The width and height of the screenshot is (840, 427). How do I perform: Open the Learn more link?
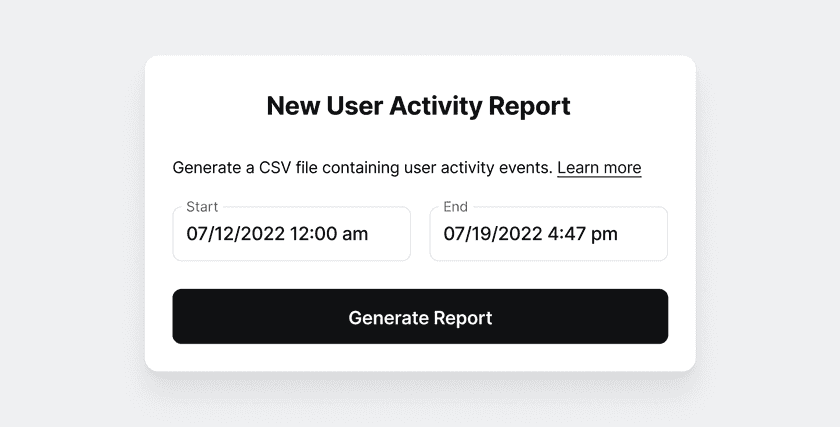click(599, 167)
